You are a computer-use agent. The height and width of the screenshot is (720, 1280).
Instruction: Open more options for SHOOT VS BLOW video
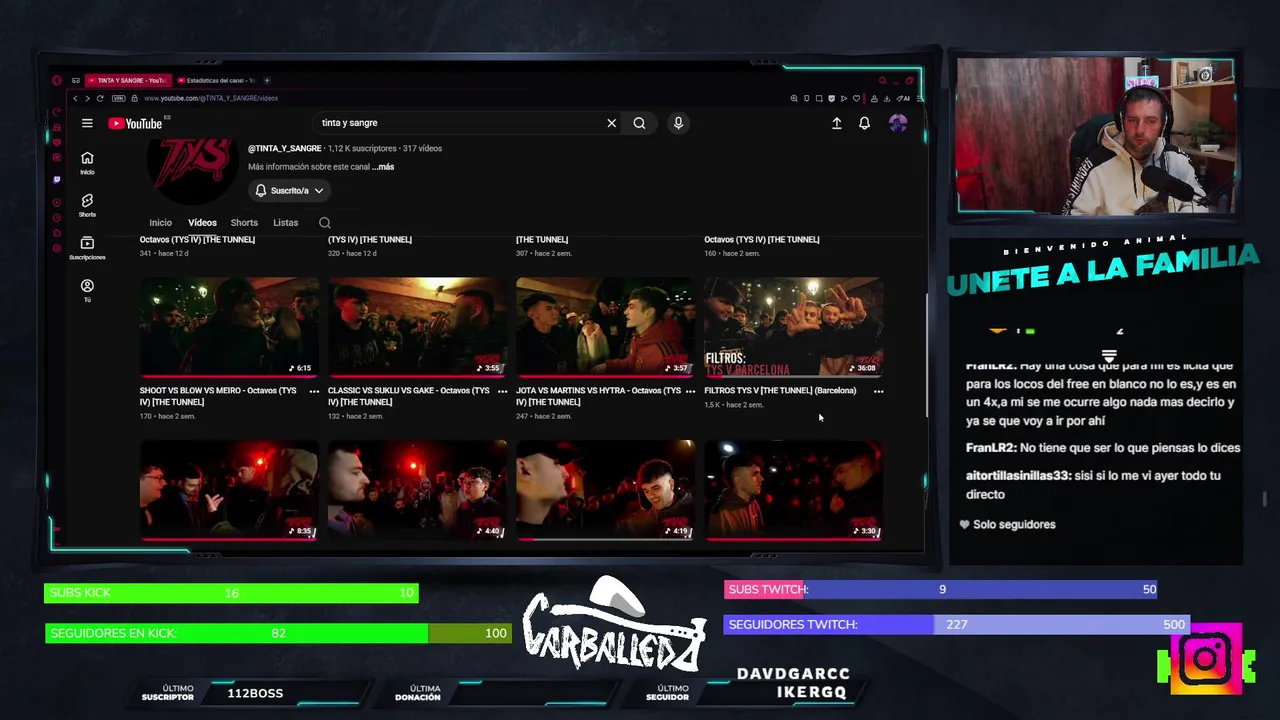[314, 391]
